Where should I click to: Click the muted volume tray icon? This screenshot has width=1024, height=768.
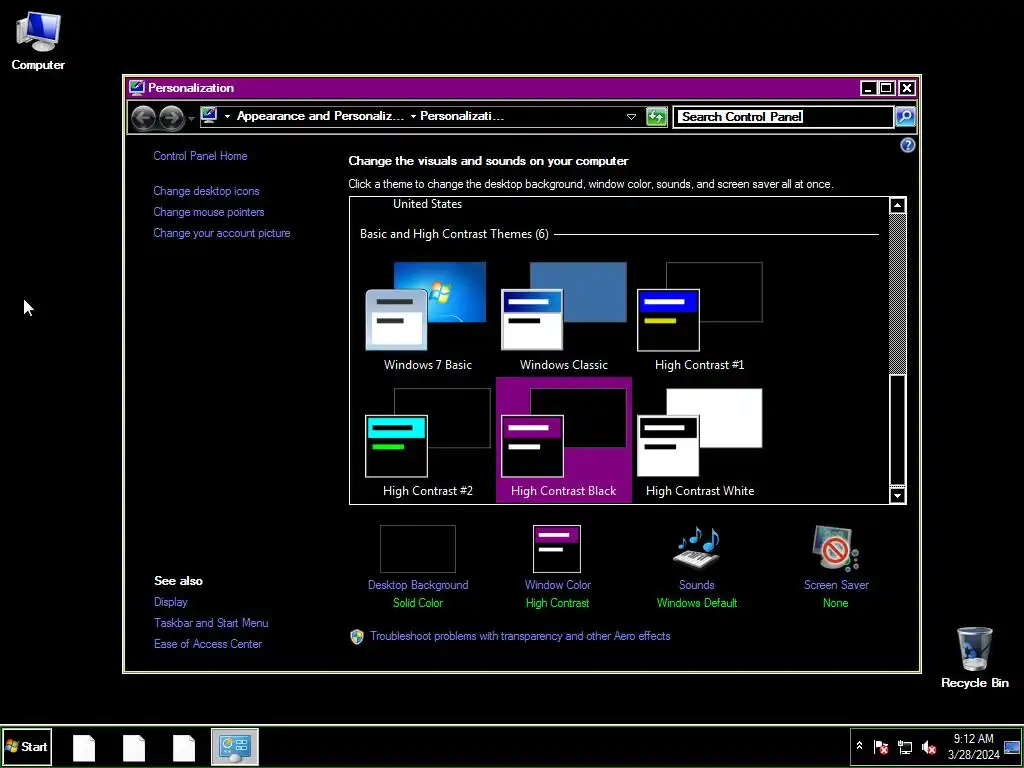(x=929, y=746)
